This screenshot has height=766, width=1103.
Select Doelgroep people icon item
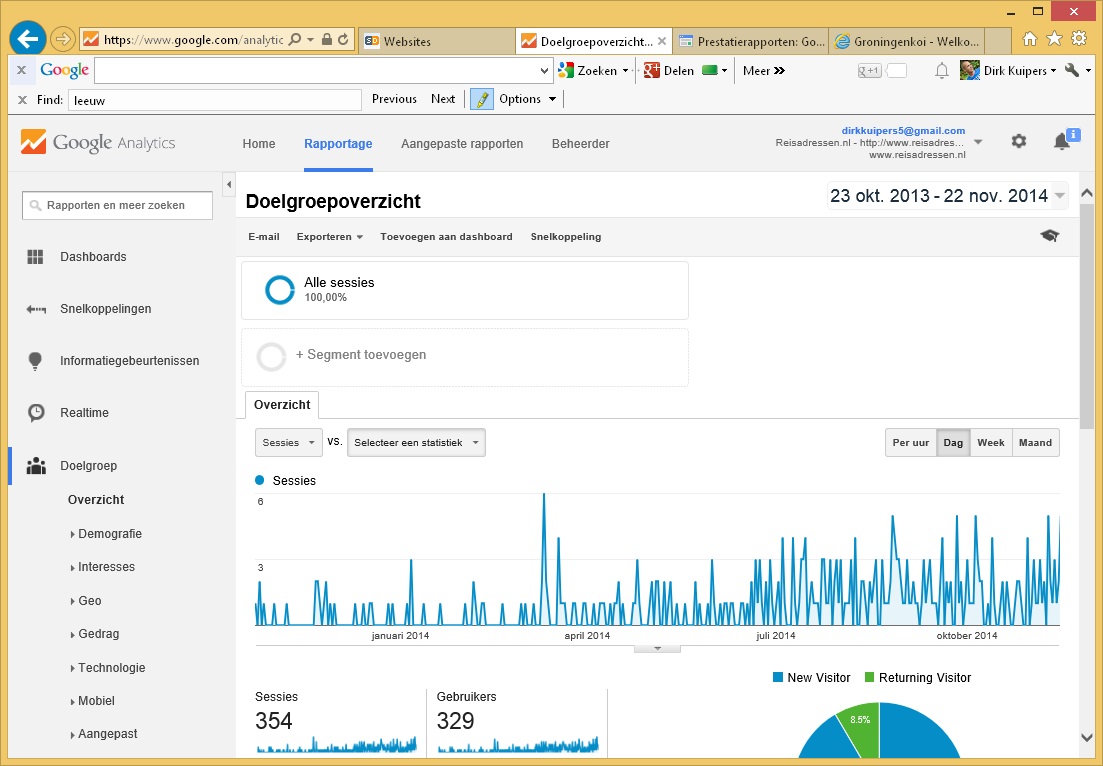click(72, 466)
